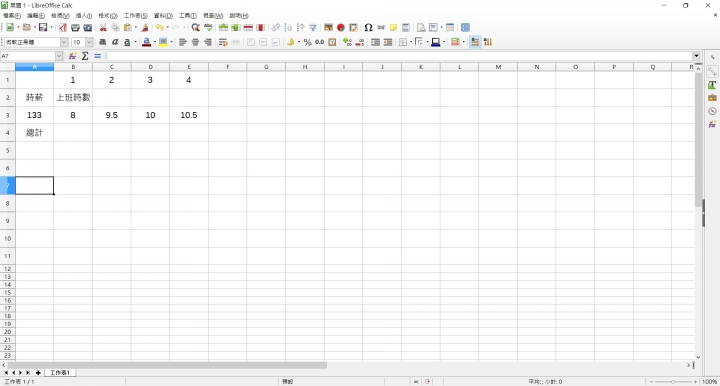720x386 pixels.
Task: Toggle AutoFilter funnel icon
Action: coord(313,28)
